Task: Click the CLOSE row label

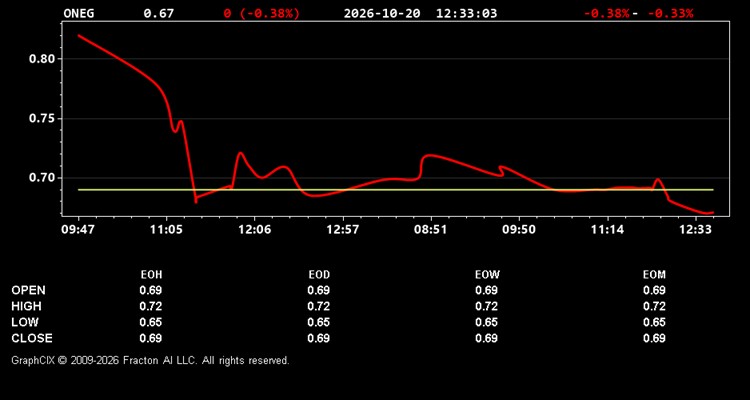Action: click(x=32, y=338)
